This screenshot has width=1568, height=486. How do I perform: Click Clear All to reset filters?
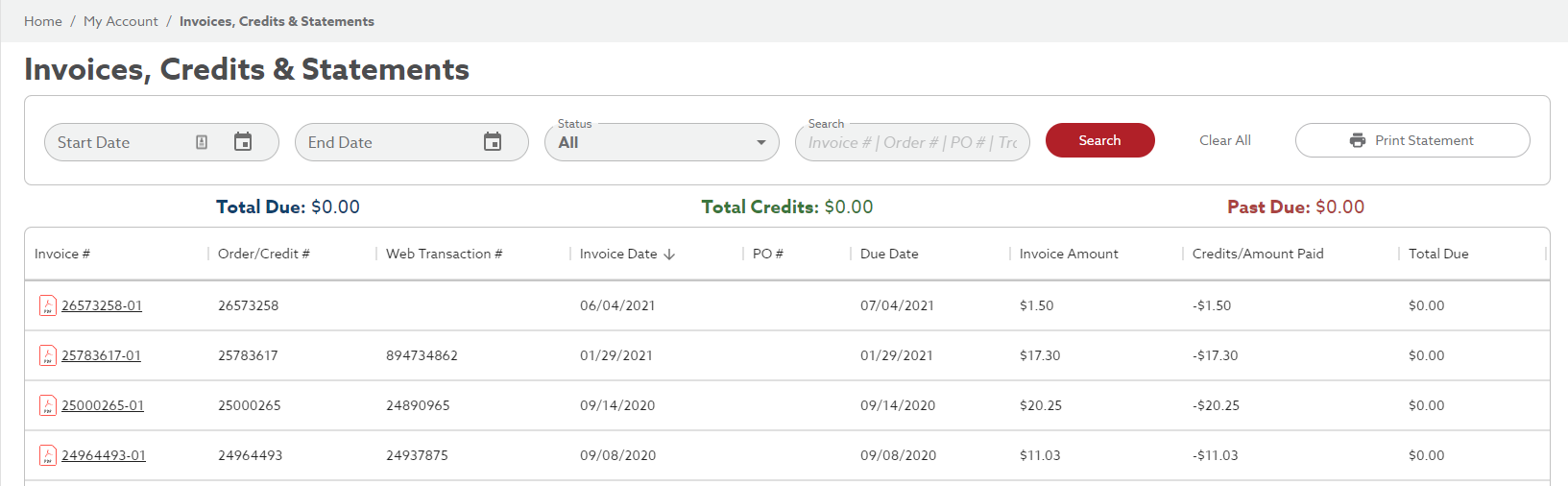coord(1224,140)
